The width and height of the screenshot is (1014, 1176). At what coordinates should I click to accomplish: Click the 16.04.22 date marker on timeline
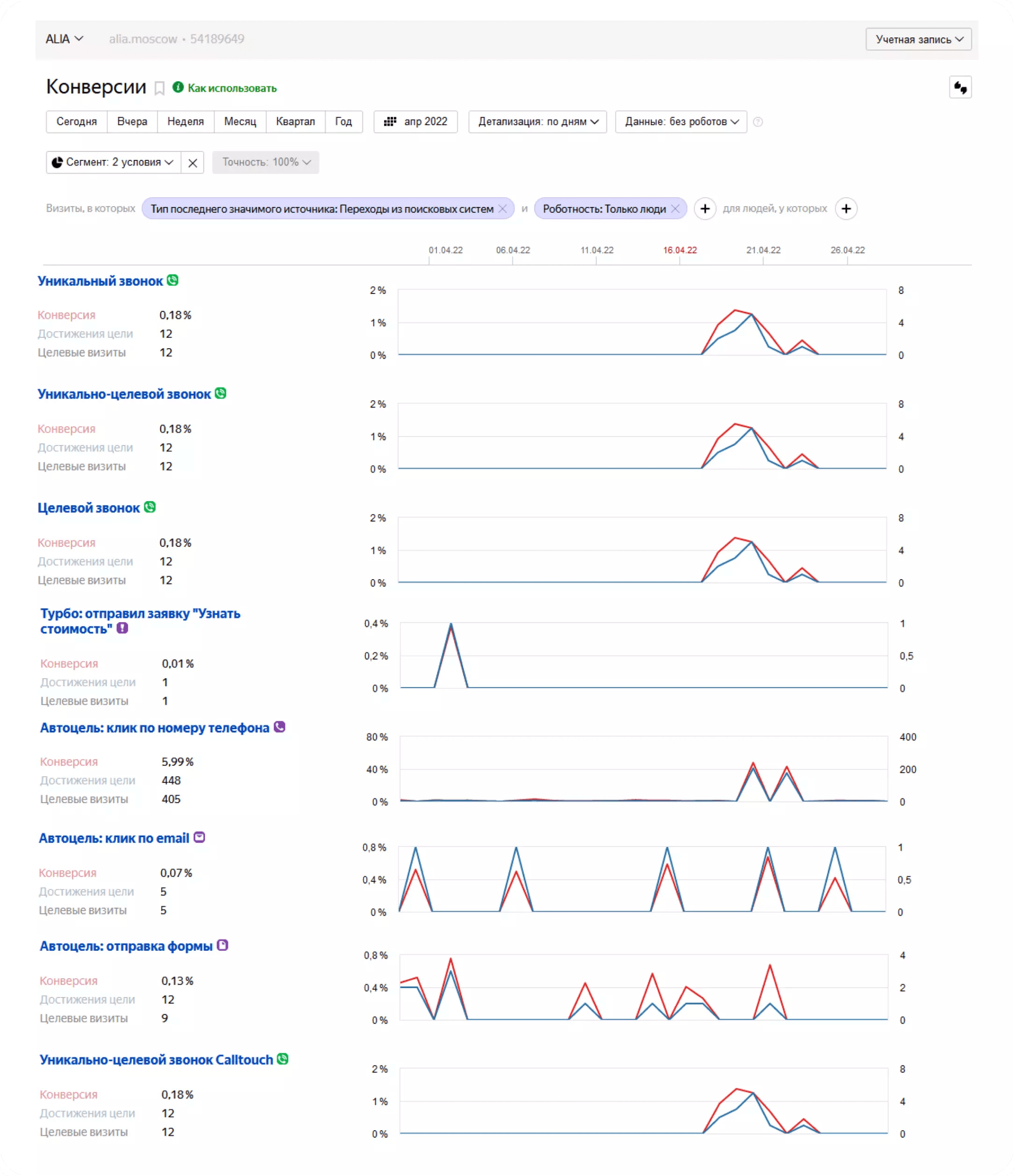[680, 250]
